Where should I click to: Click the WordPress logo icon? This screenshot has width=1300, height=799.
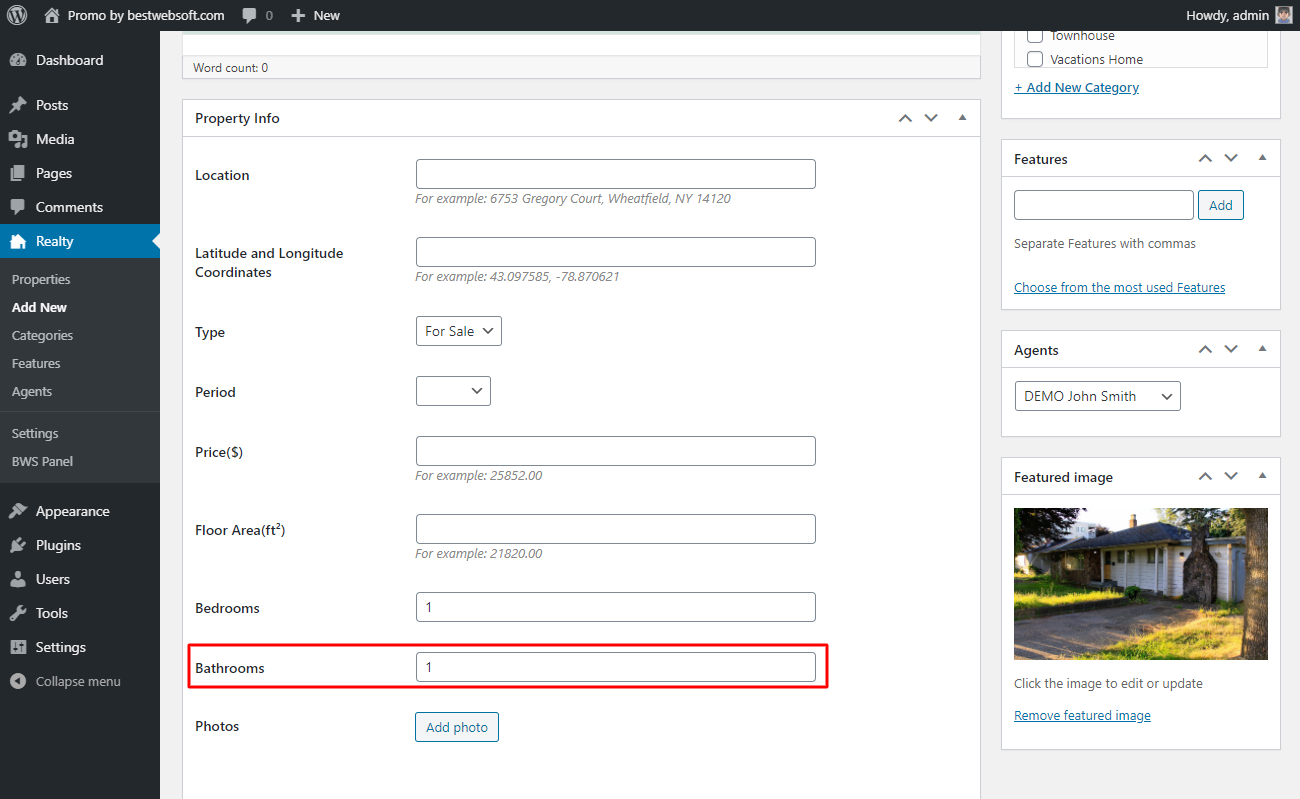pos(17,15)
